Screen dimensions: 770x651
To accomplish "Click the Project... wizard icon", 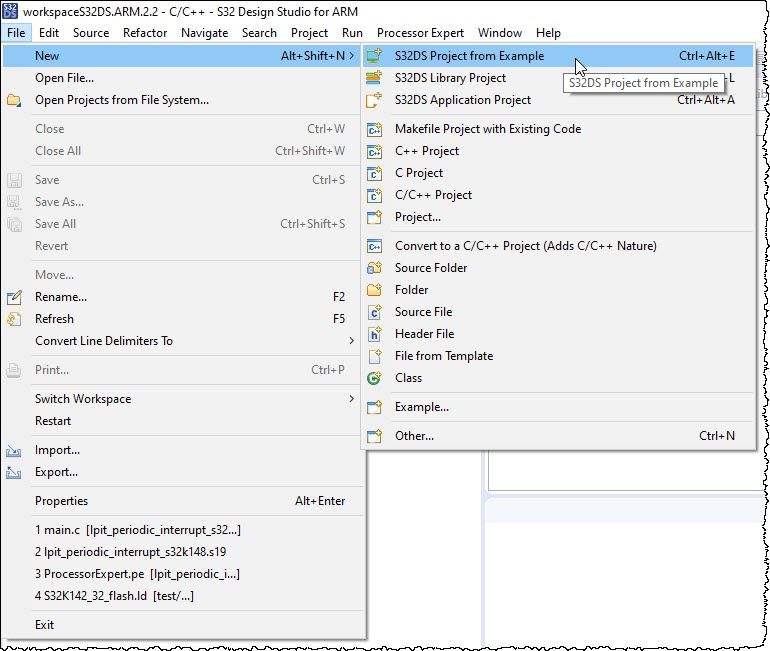I will pyautogui.click(x=374, y=217).
